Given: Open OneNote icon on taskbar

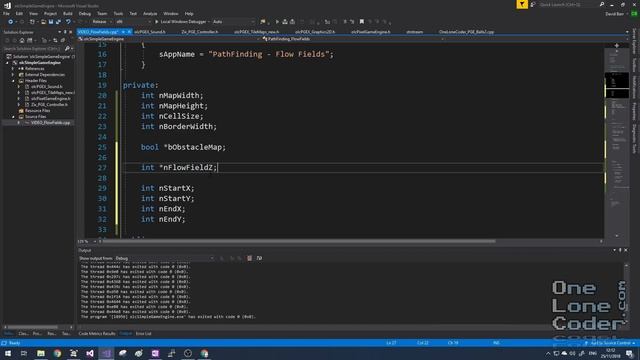Looking at the screenshot, I should 155,353.
